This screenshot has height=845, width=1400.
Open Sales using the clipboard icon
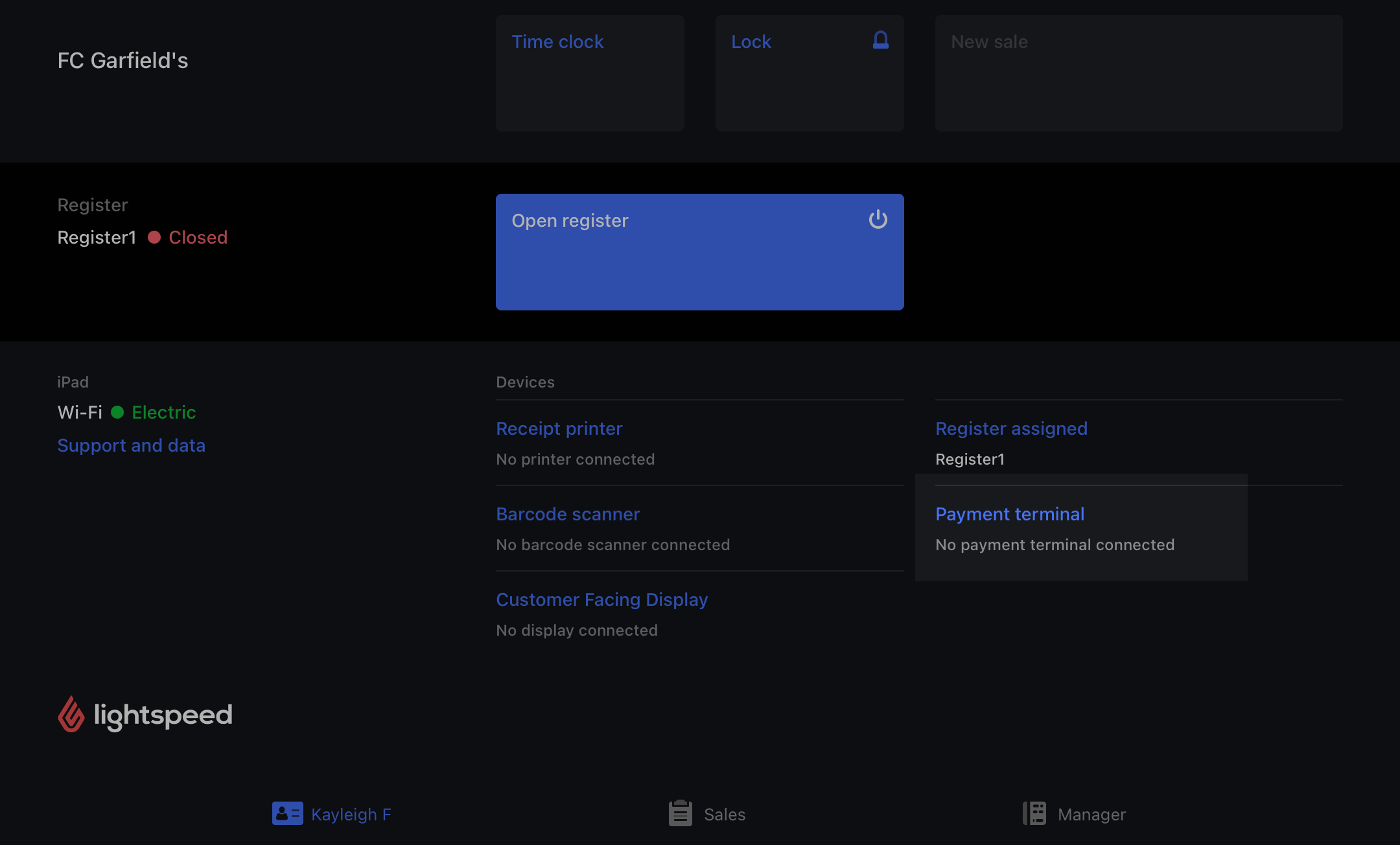679,813
